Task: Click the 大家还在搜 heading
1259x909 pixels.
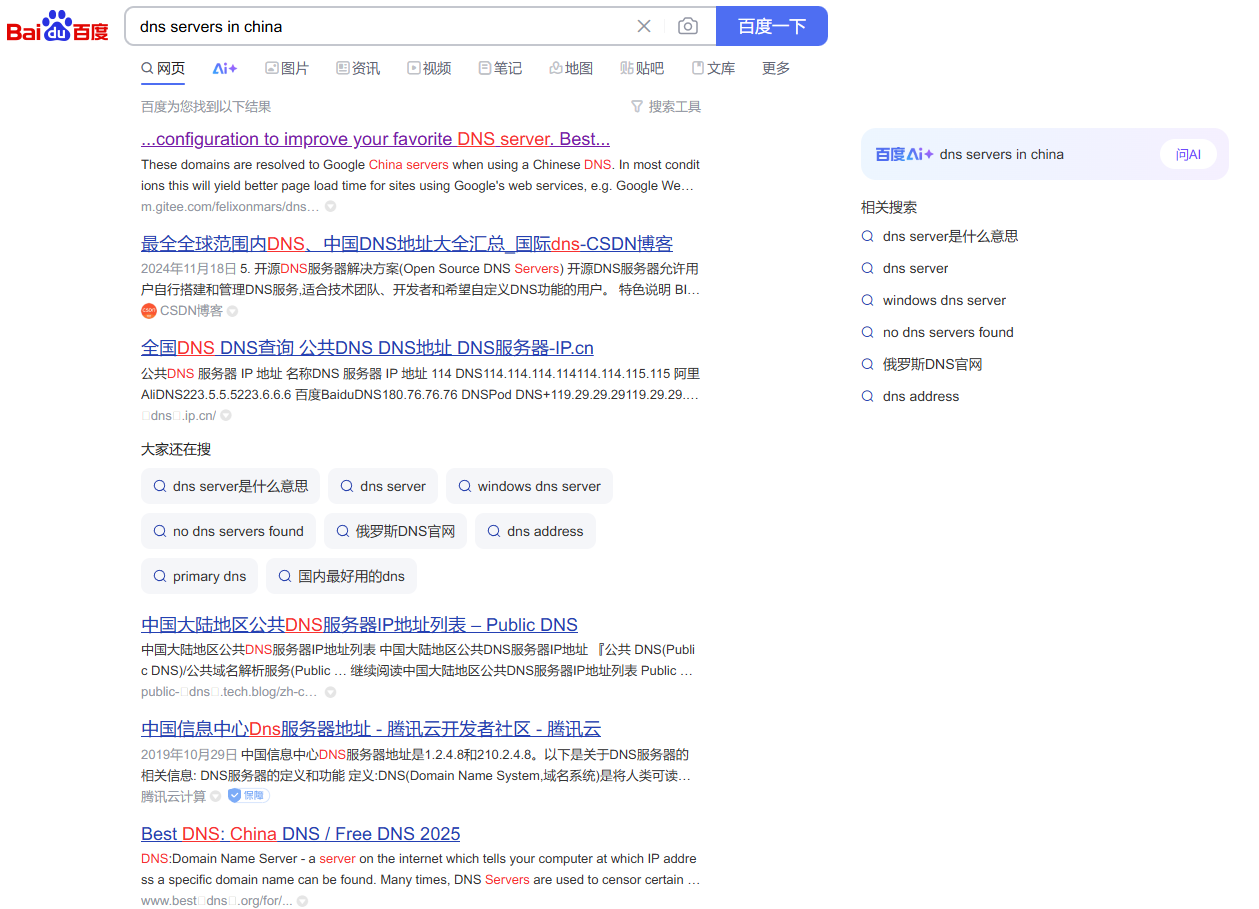Action: click(x=176, y=450)
